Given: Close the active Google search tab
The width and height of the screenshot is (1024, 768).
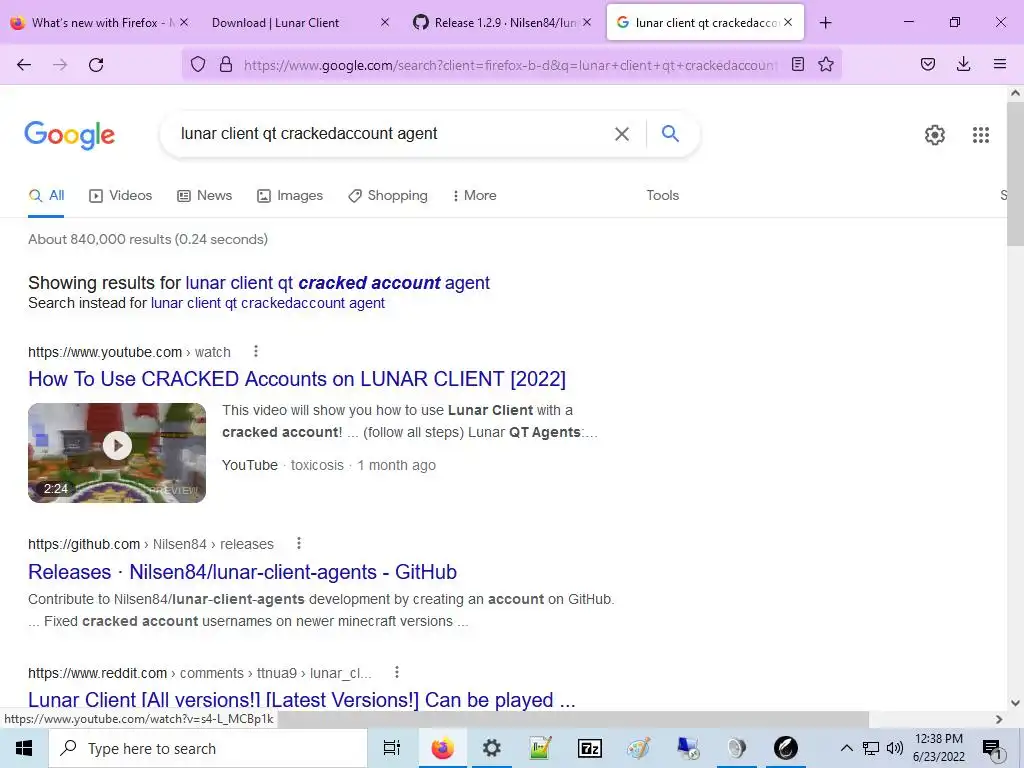Looking at the screenshot, I should tap(788, 22).
